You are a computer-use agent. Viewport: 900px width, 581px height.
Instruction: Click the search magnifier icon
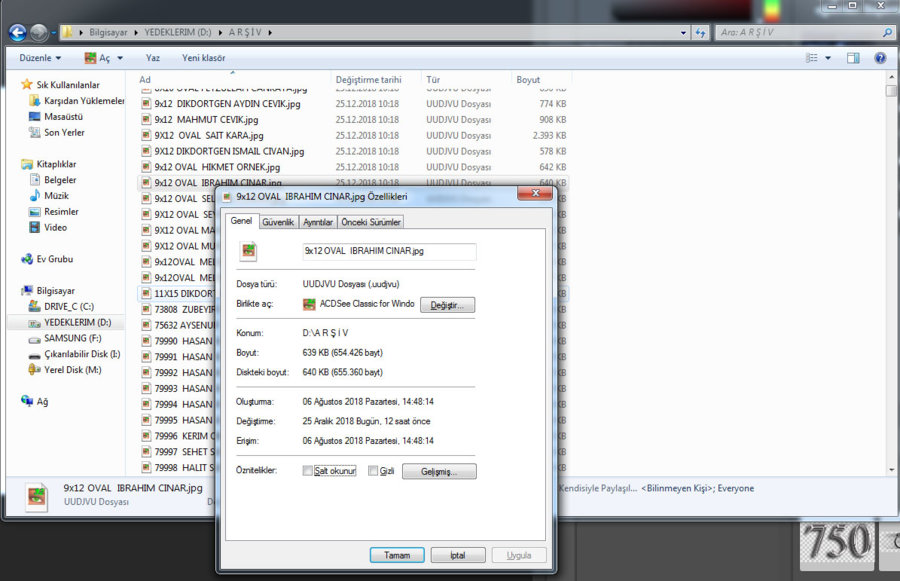point(887,33)
